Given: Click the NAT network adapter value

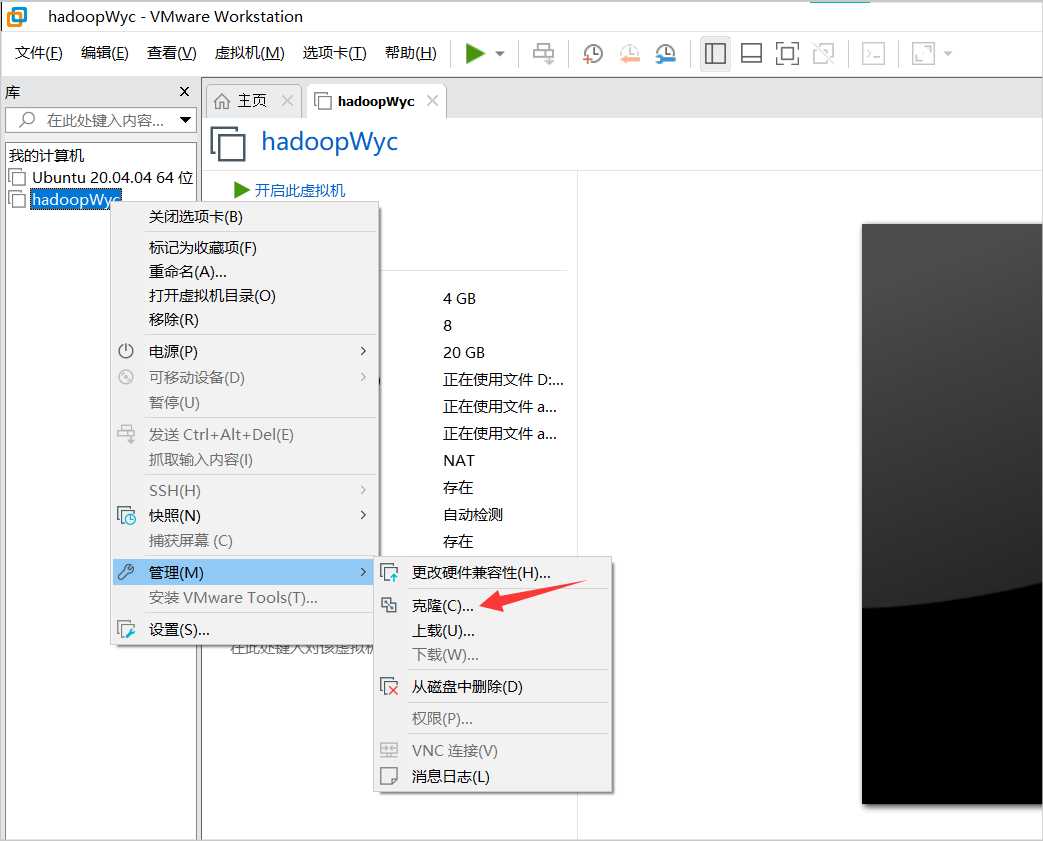Looking at the screenshot, I should [x=459, y=460].
